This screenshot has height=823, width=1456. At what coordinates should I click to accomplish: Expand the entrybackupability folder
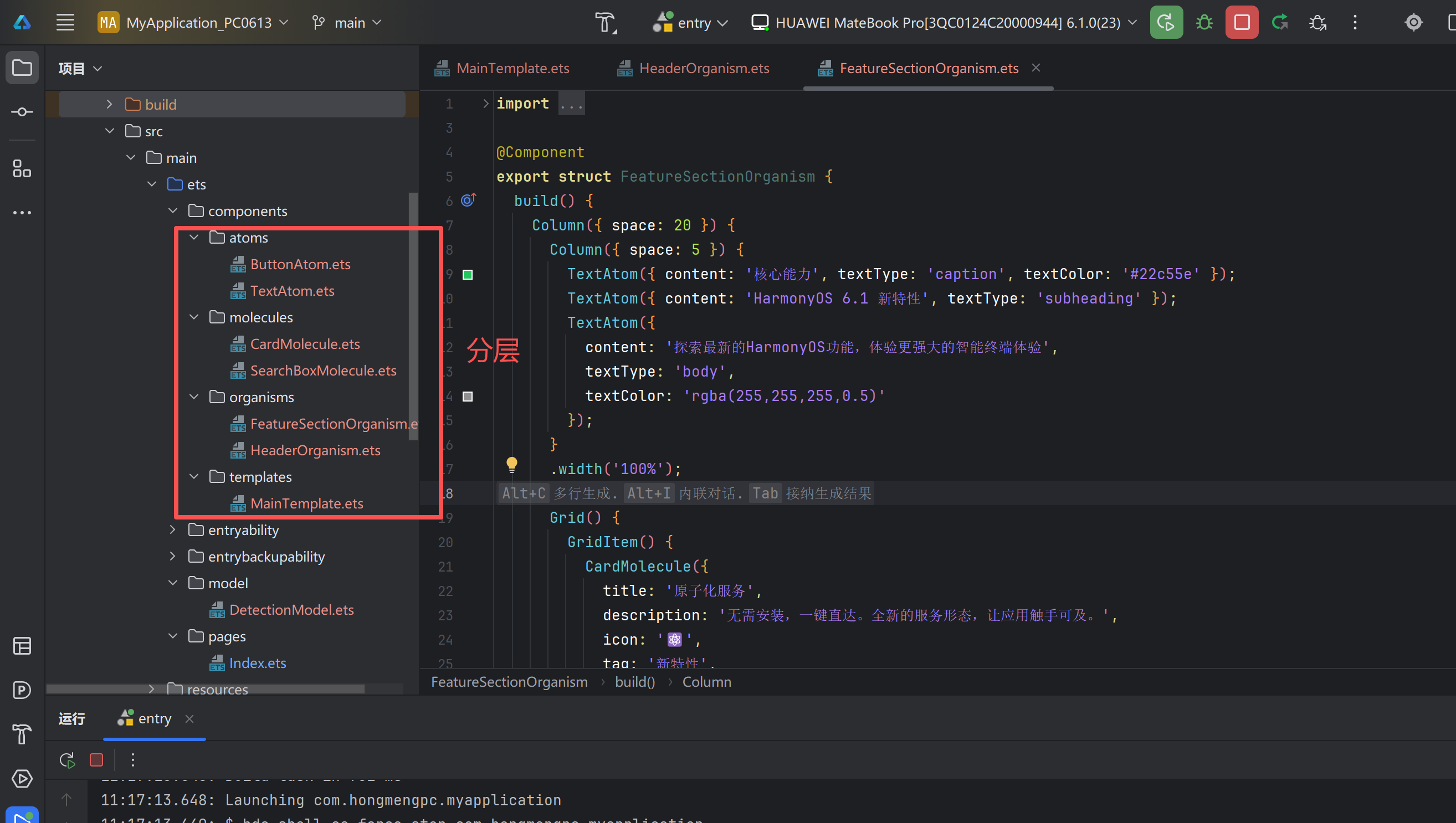[x=173, y=555]
